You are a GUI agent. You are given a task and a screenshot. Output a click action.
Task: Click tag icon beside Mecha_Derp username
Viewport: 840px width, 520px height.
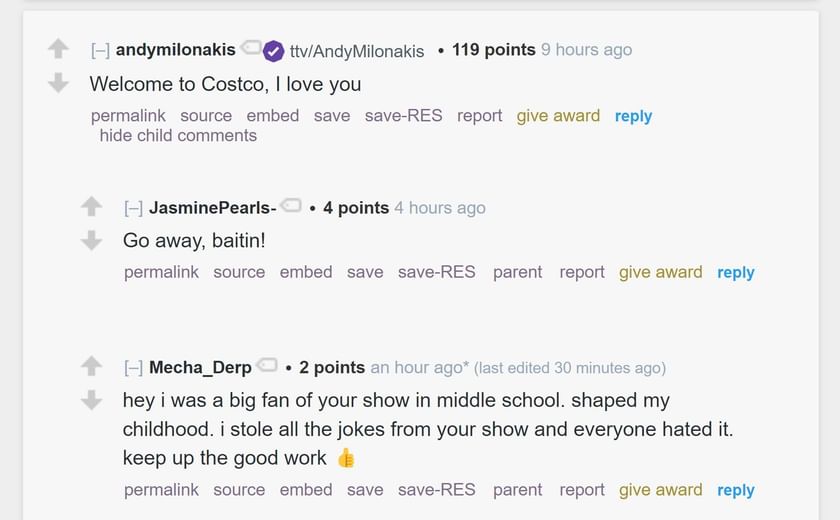(x=267, y=365)
